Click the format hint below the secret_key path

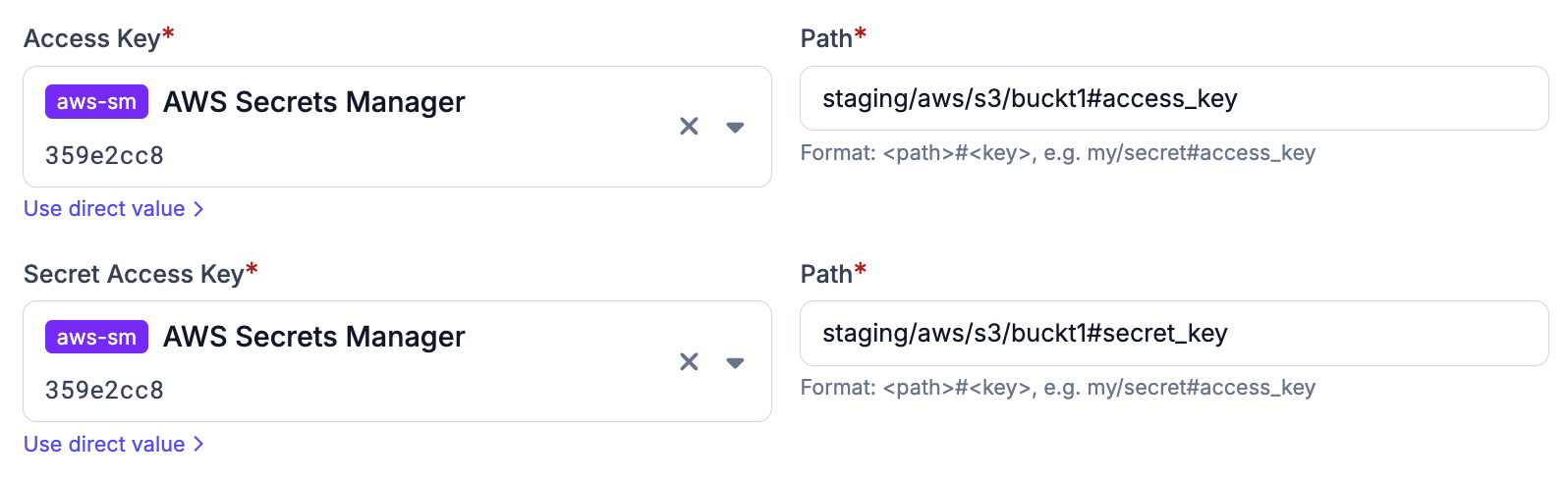pos(1058,388)
